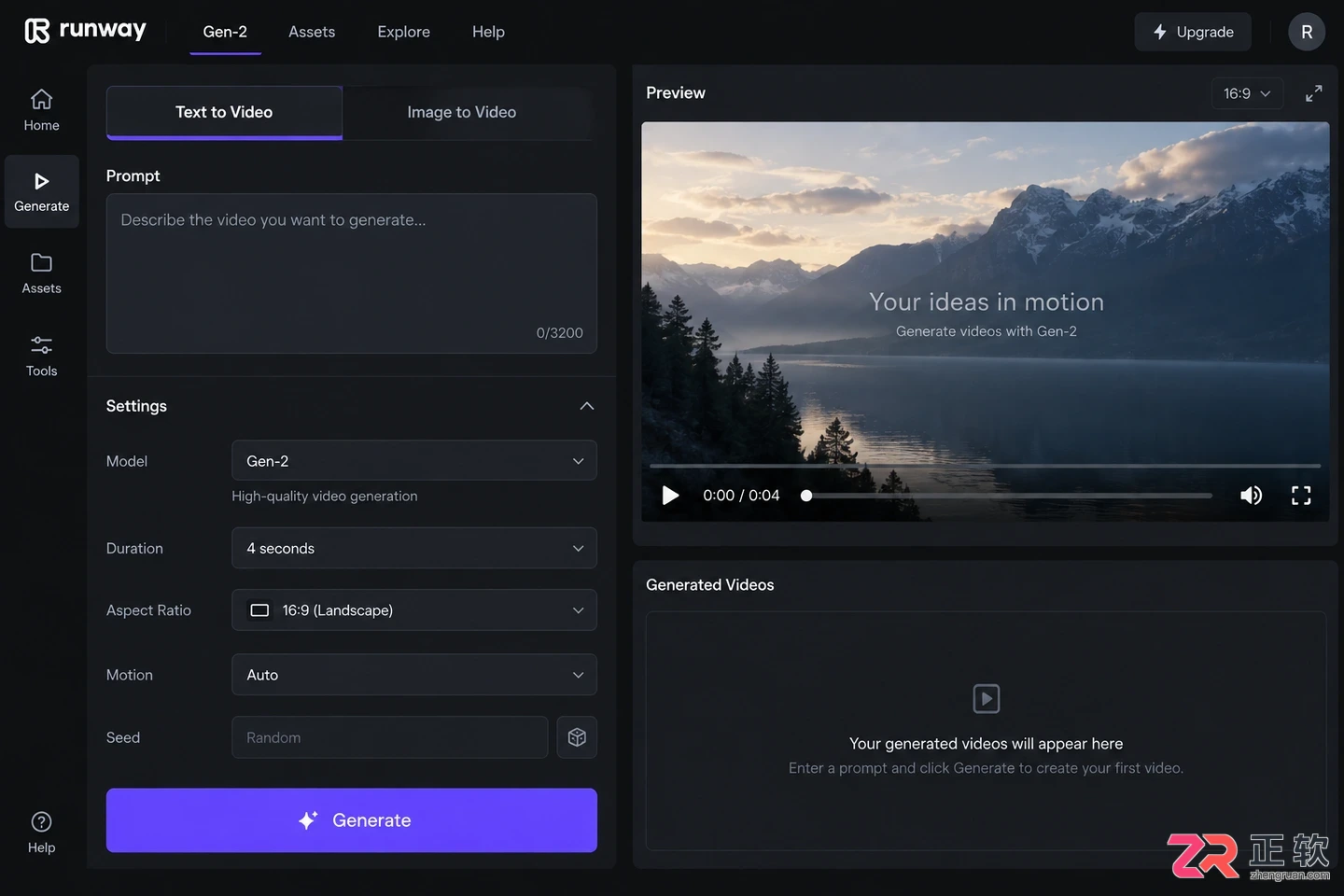The image size is (1344, 896).
Task: Switch to the Text to Video tab
Action: coord(224,112)
